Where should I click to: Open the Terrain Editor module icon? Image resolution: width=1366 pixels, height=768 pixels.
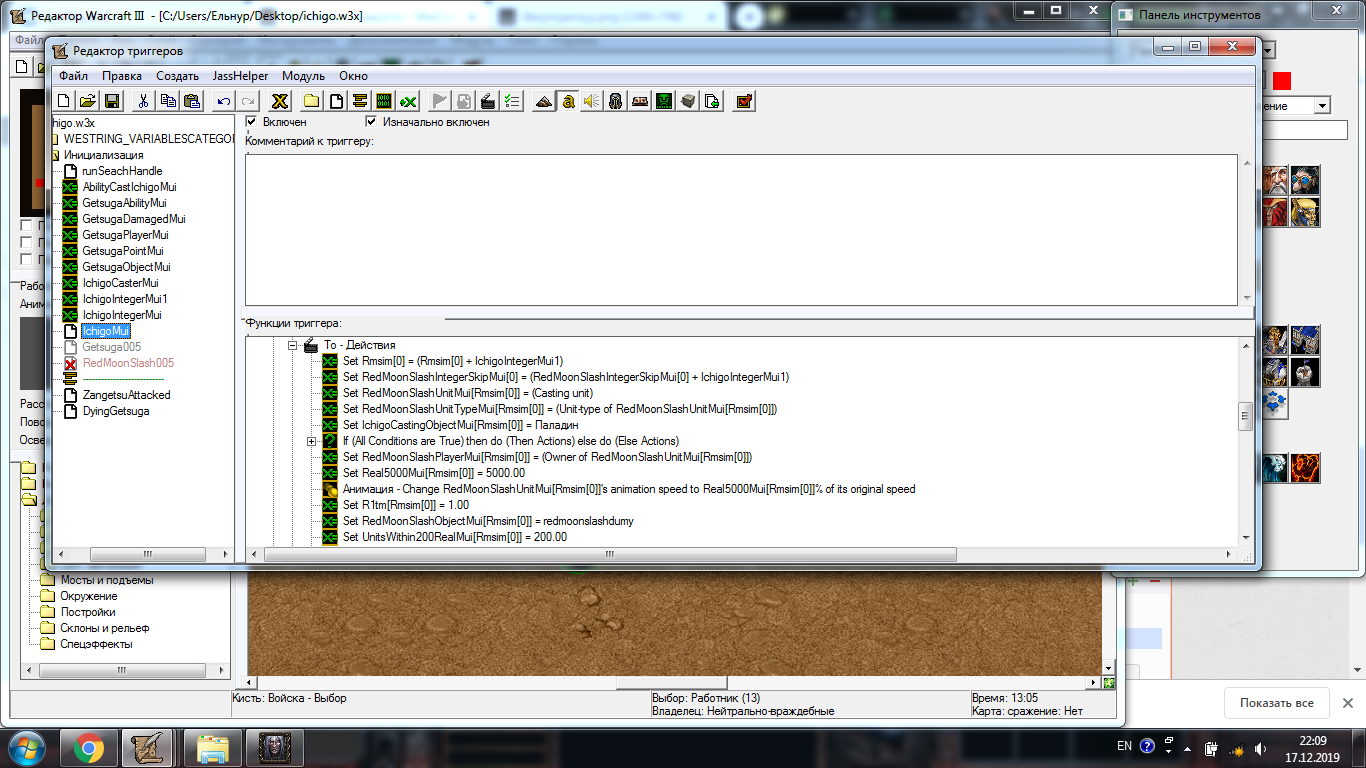point(544,101)
